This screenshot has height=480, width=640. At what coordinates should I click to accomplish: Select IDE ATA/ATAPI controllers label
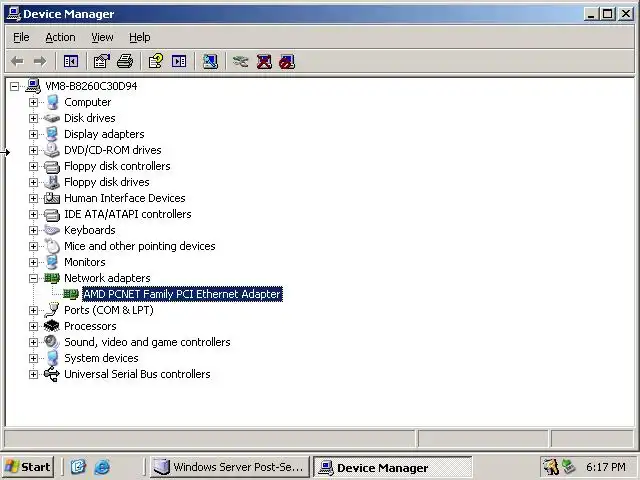coord(128,214)
